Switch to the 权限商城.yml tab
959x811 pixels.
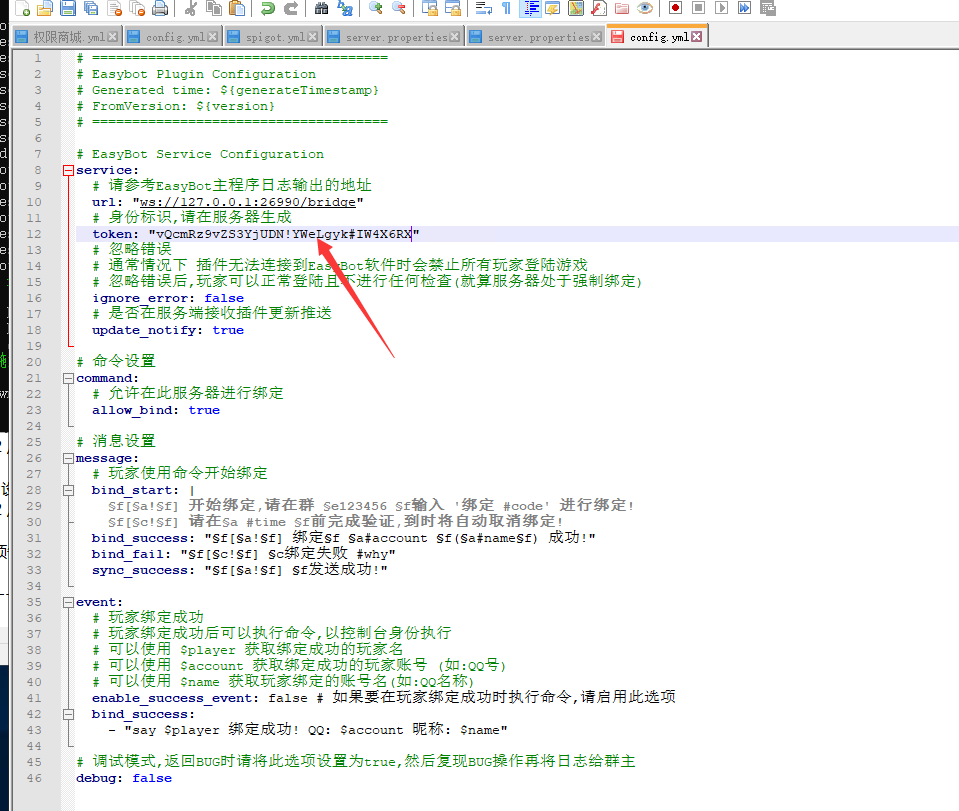68,37
